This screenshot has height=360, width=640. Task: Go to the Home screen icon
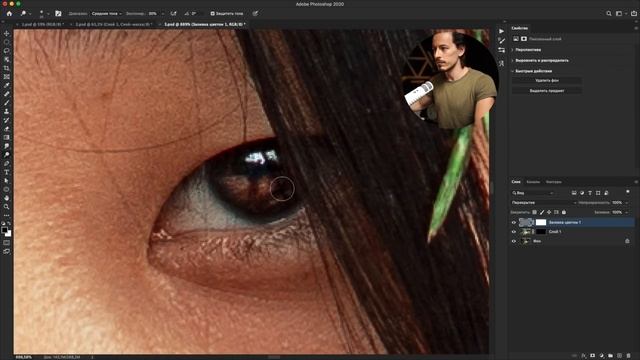click(x=9, y=13)
